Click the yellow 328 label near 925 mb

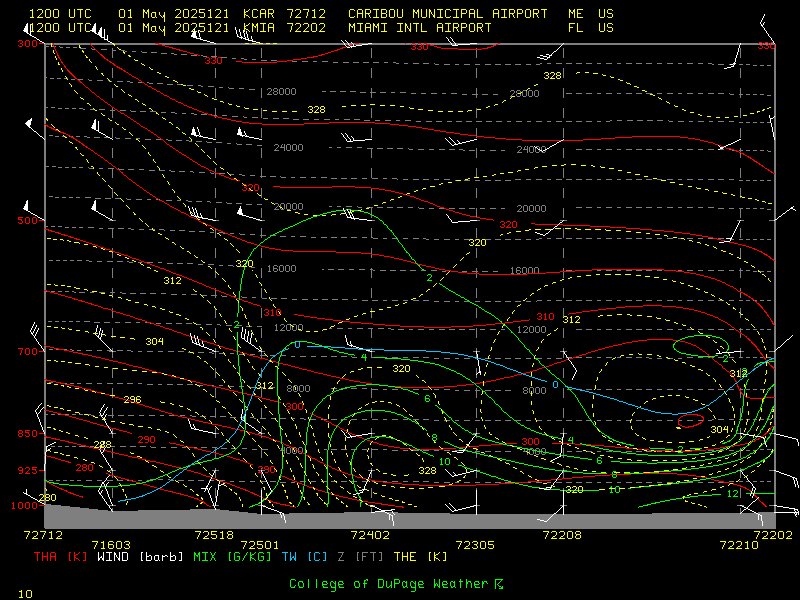click(428, 470)
